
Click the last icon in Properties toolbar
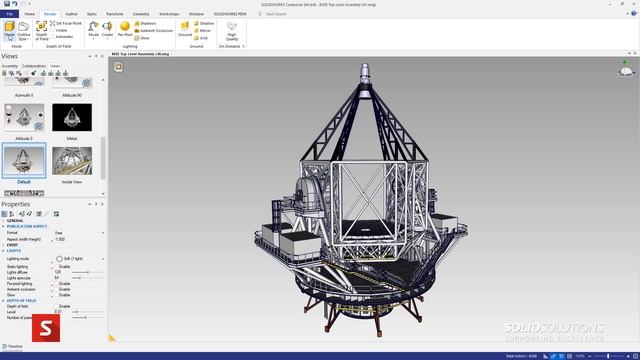point(56,214)
